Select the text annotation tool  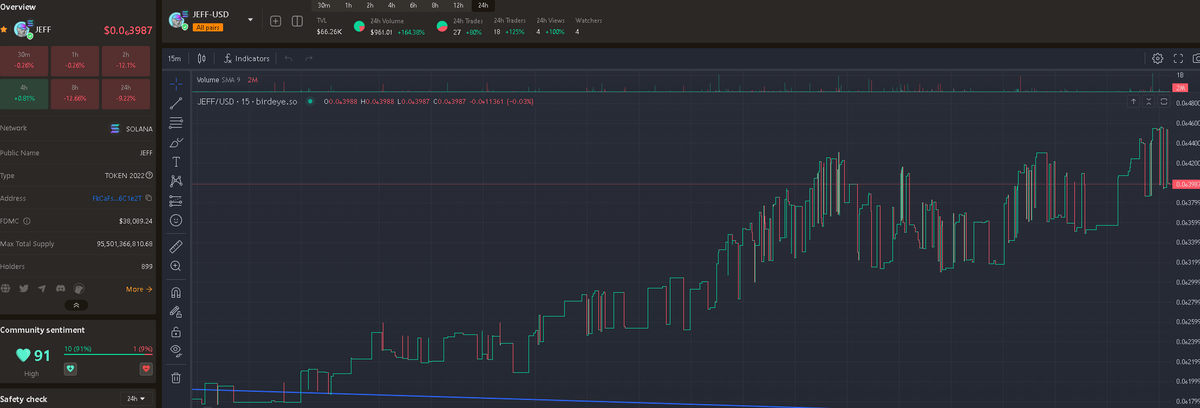[176, 161]
